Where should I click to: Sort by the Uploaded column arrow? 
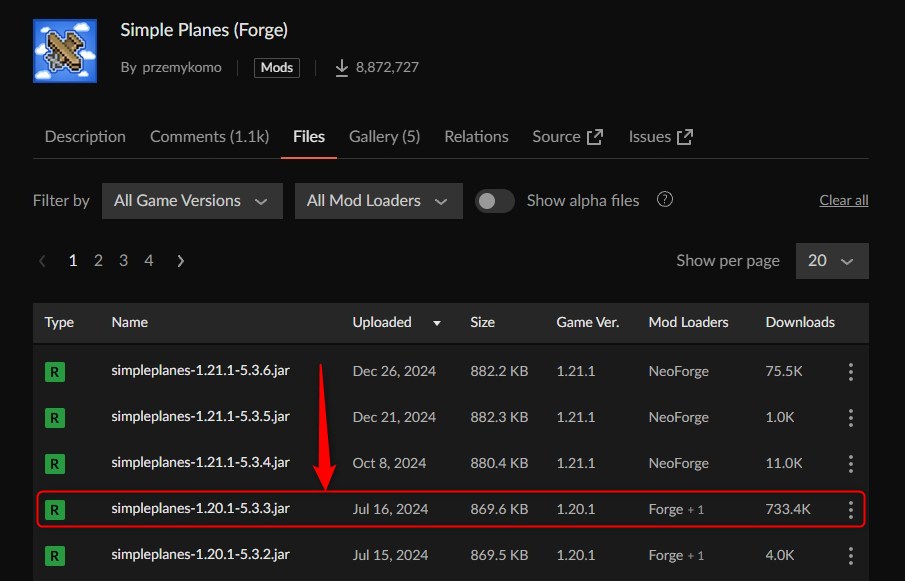[437, 323]
